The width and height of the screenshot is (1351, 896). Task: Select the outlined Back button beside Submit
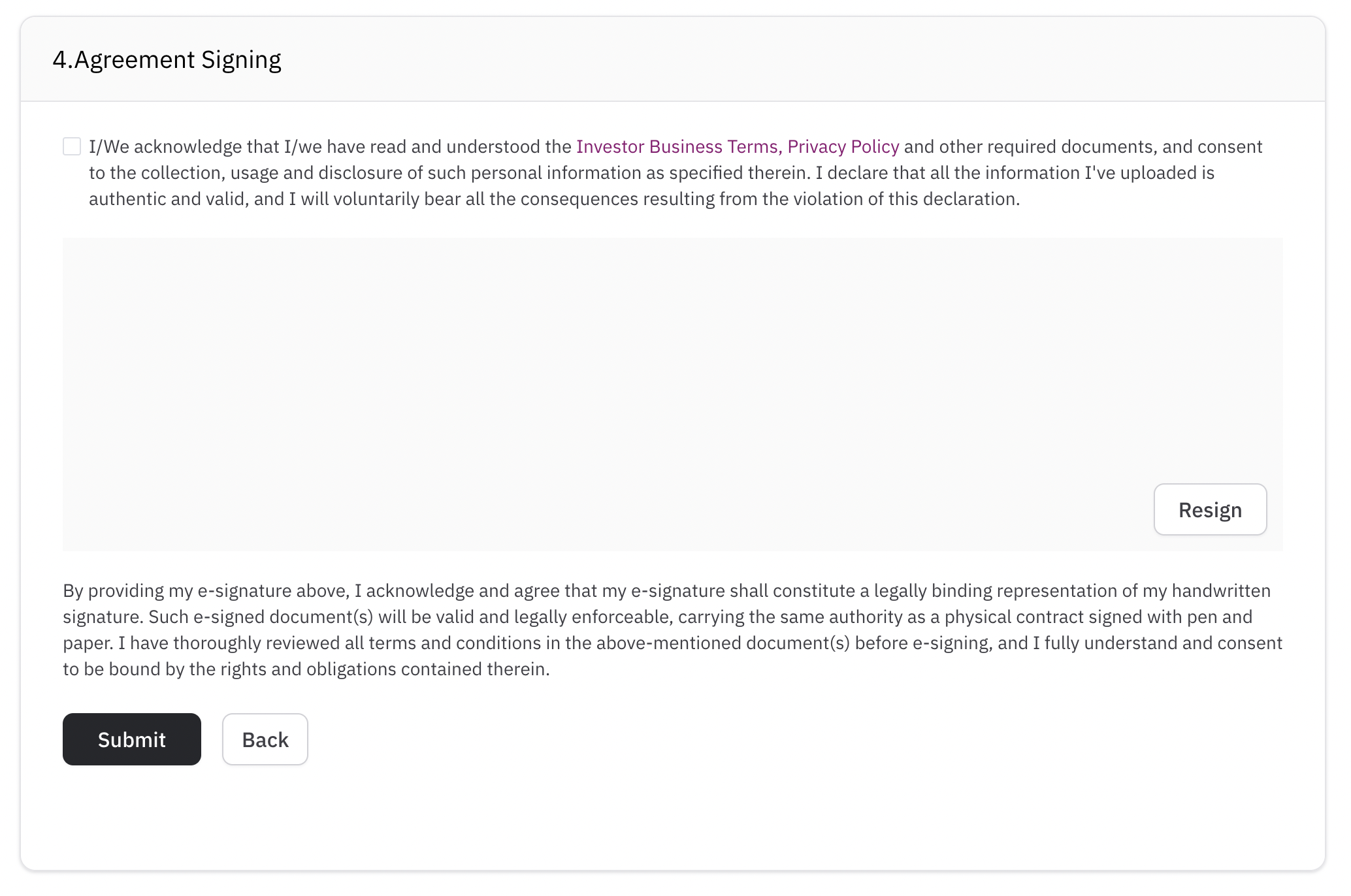click(x=265, y=739)
